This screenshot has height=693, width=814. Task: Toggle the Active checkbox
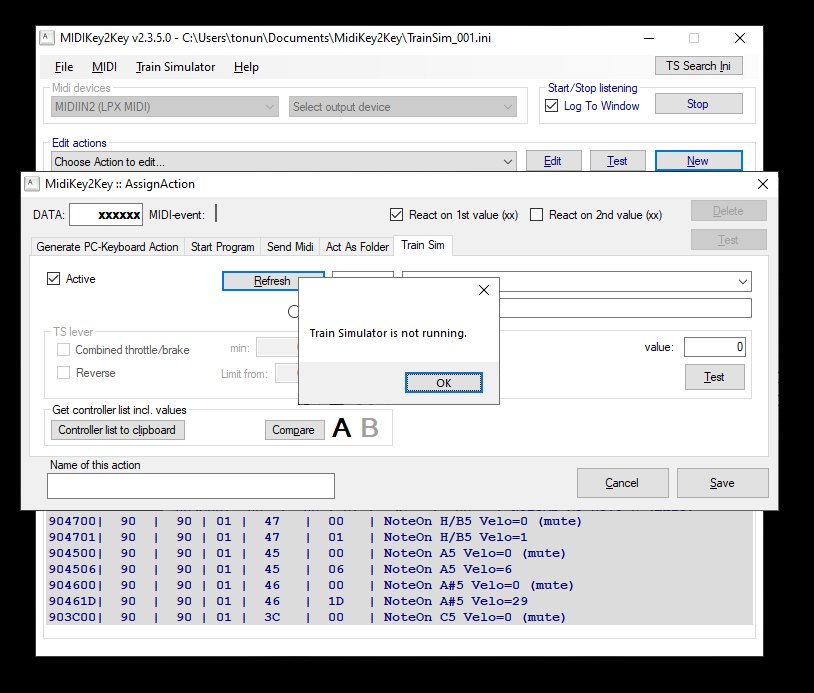tap(53, 279)
